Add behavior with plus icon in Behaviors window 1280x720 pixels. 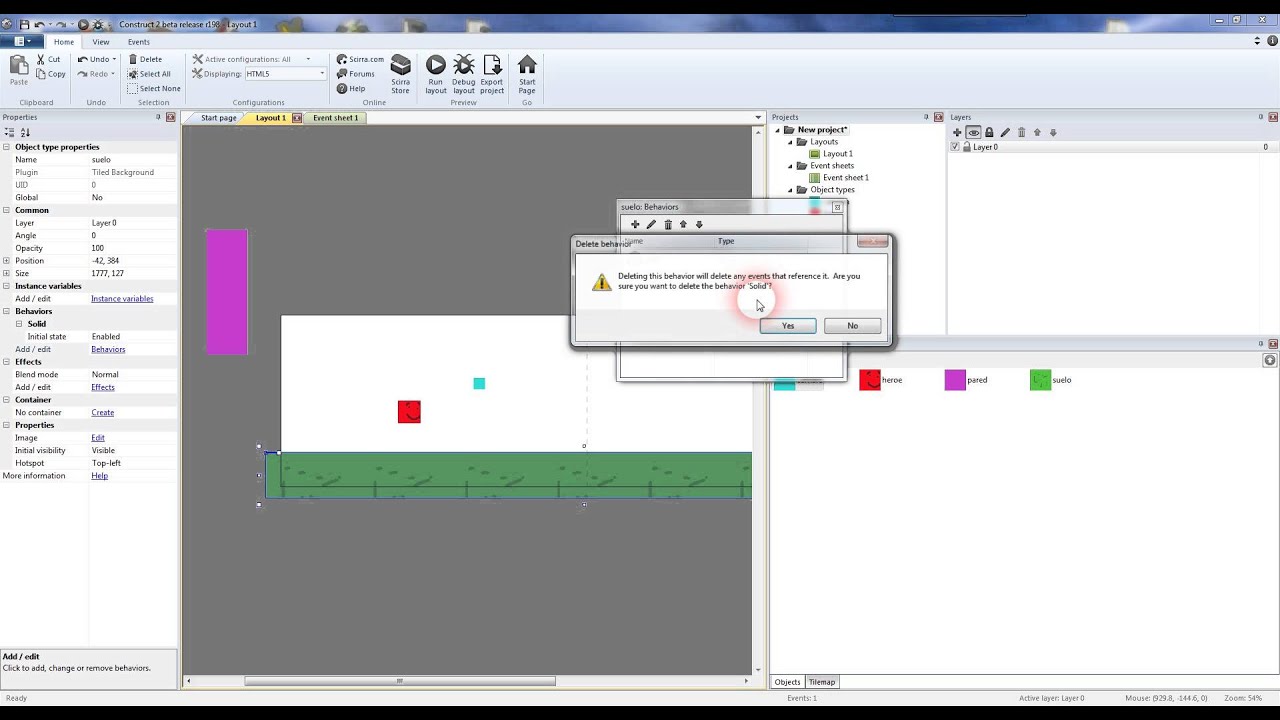click(x=635, y=224)
